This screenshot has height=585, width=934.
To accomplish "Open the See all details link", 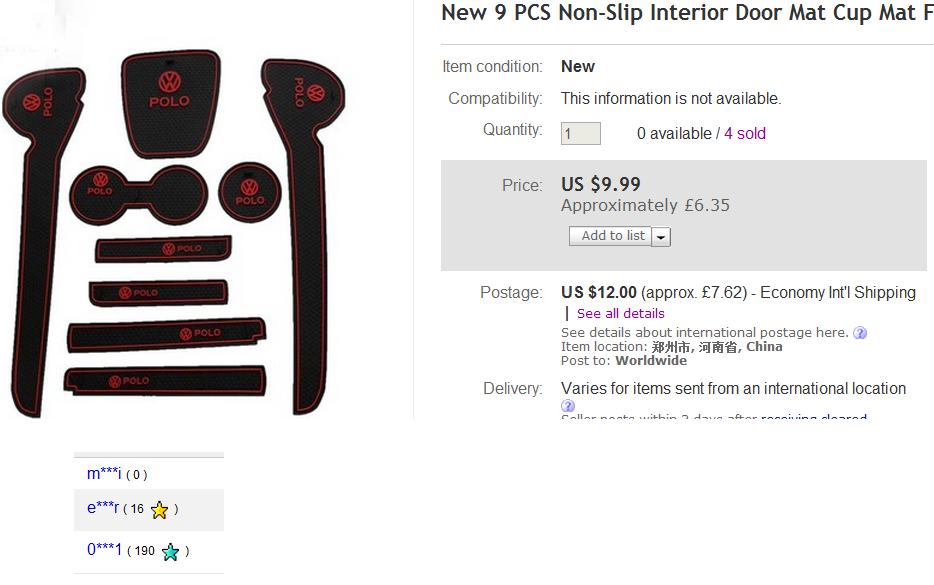I will tap(620, 313).
